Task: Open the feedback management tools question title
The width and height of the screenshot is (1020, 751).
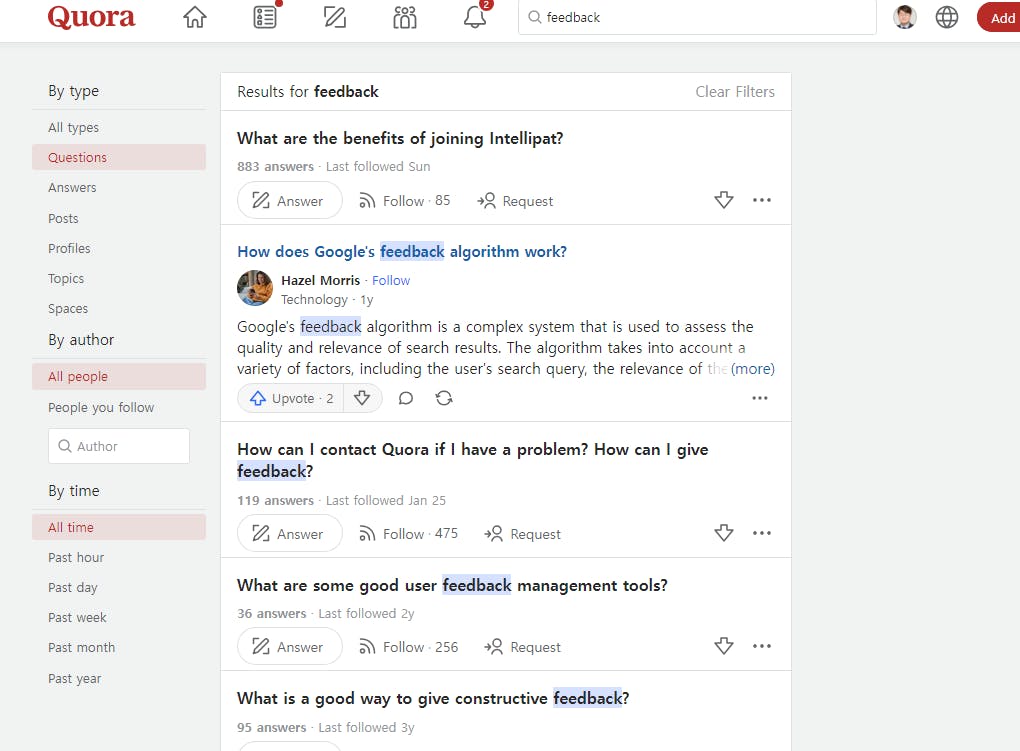Action: coord(452,586)
